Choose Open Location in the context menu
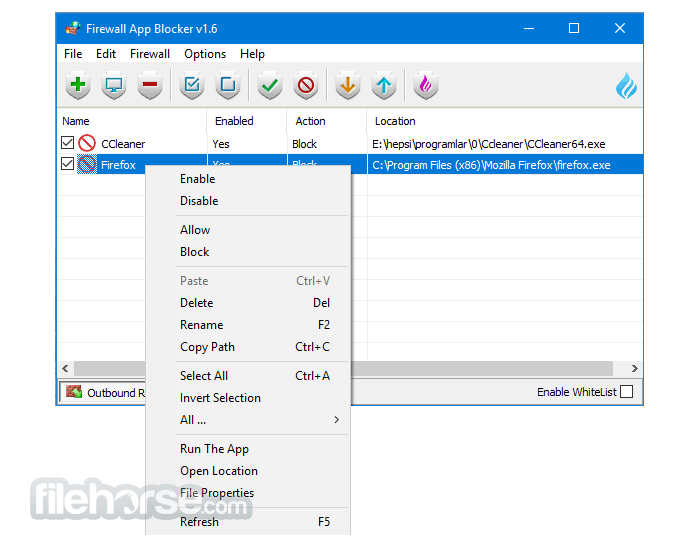 point(248,471)
